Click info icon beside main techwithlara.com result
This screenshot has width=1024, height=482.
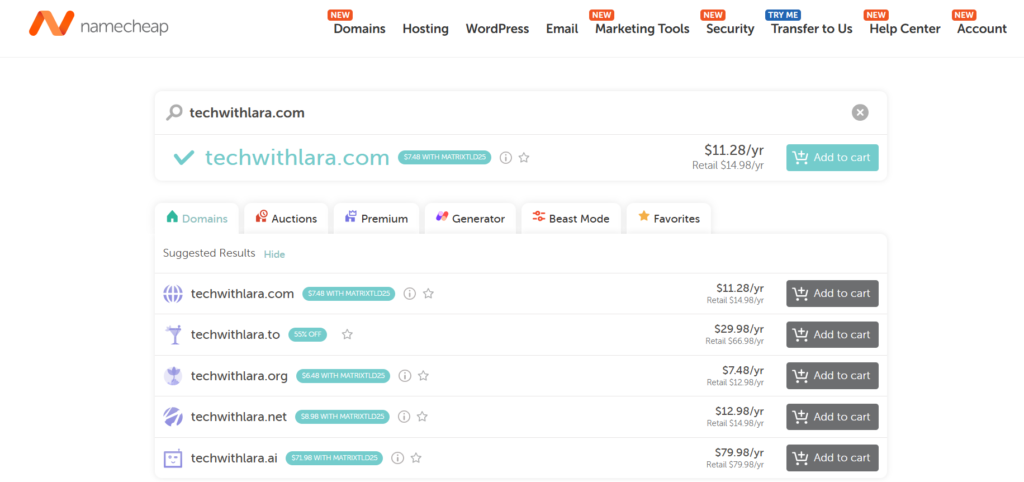click(505, 157)
